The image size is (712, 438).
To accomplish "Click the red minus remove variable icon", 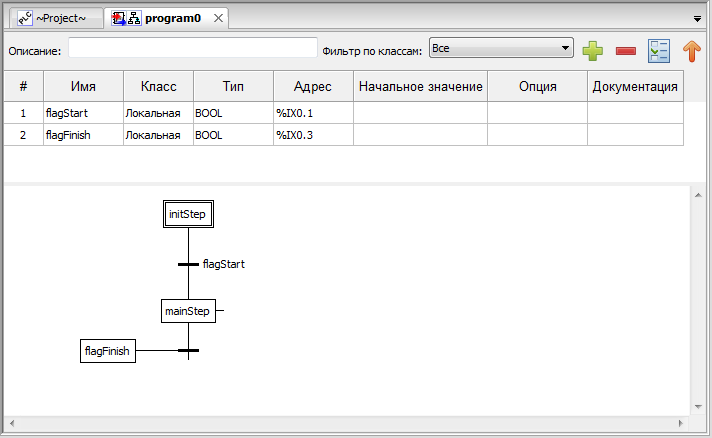I will 625,50.
